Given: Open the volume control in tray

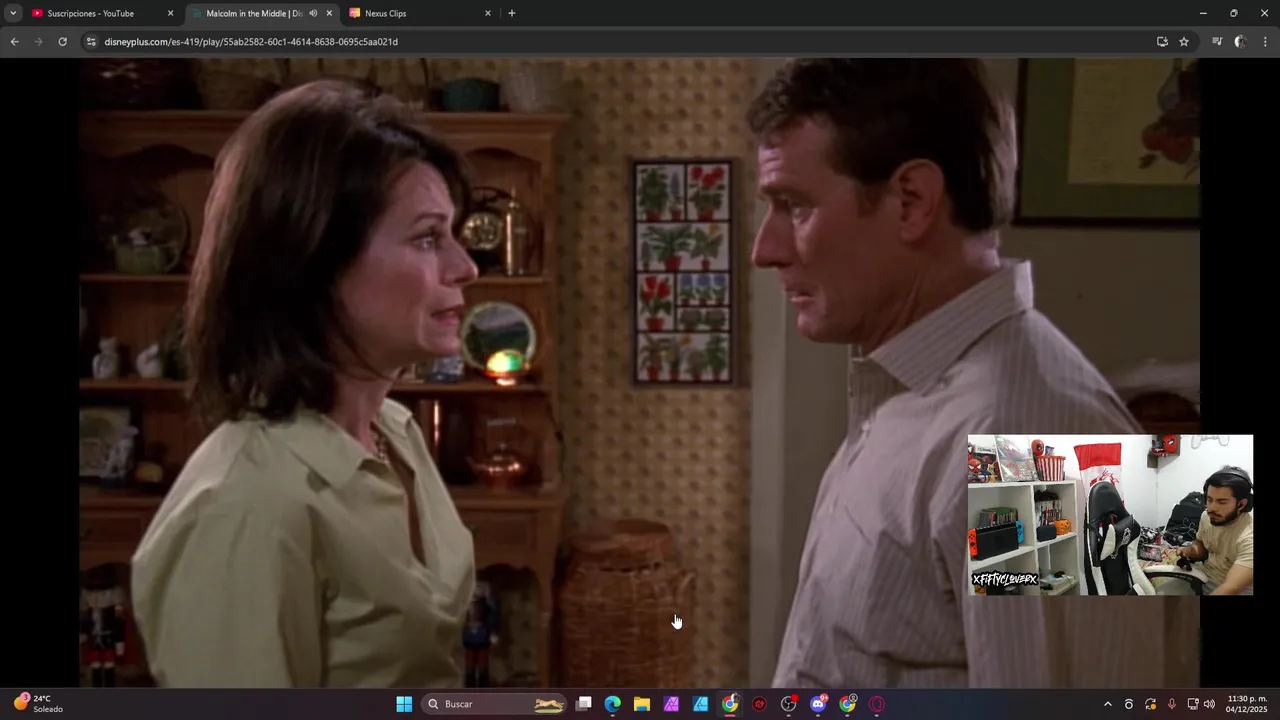Looking at the screenshot, I should click(1210, 704).
